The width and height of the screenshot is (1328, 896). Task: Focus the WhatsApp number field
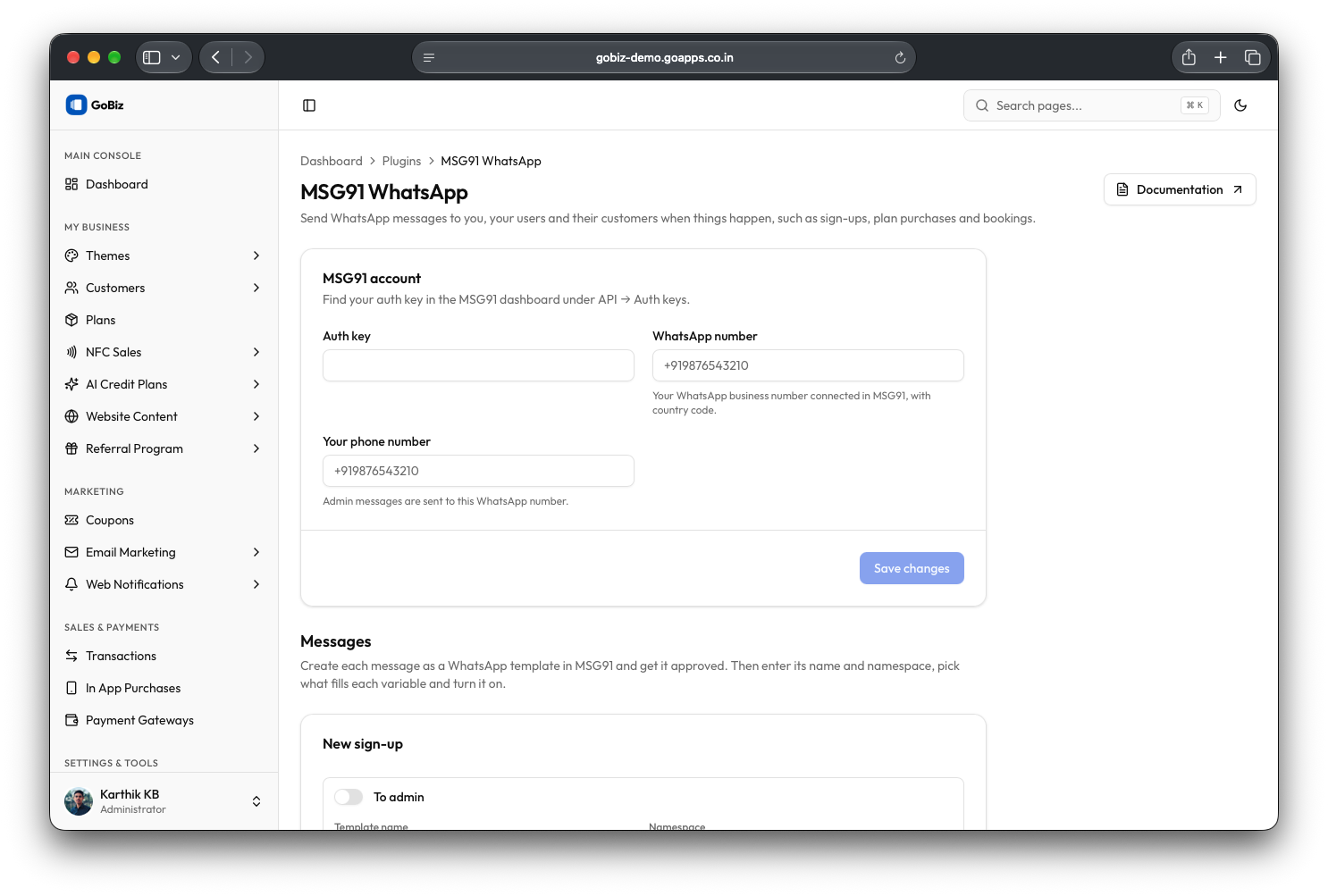808,365
